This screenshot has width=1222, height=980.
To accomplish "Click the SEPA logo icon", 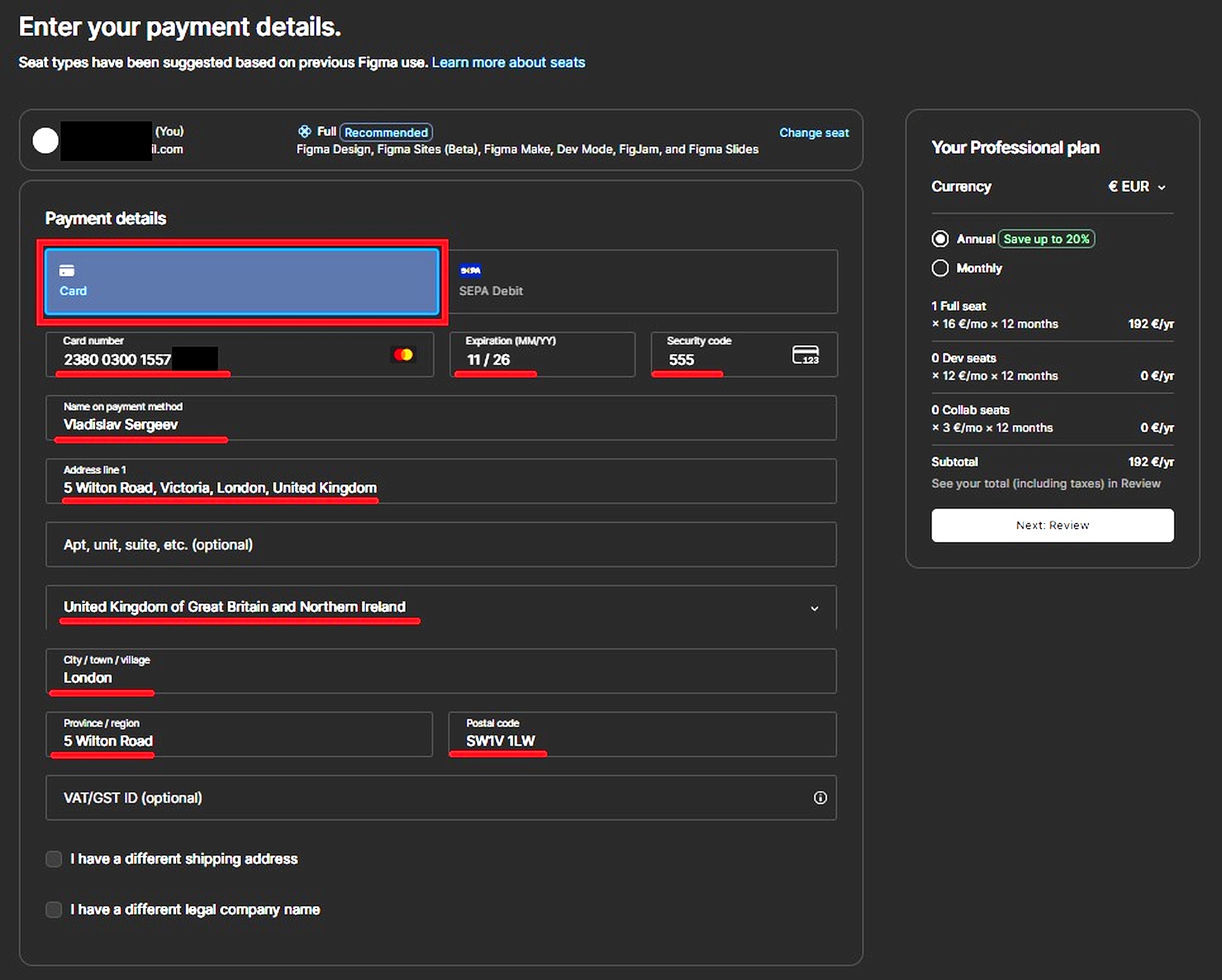I will [470, 270].
